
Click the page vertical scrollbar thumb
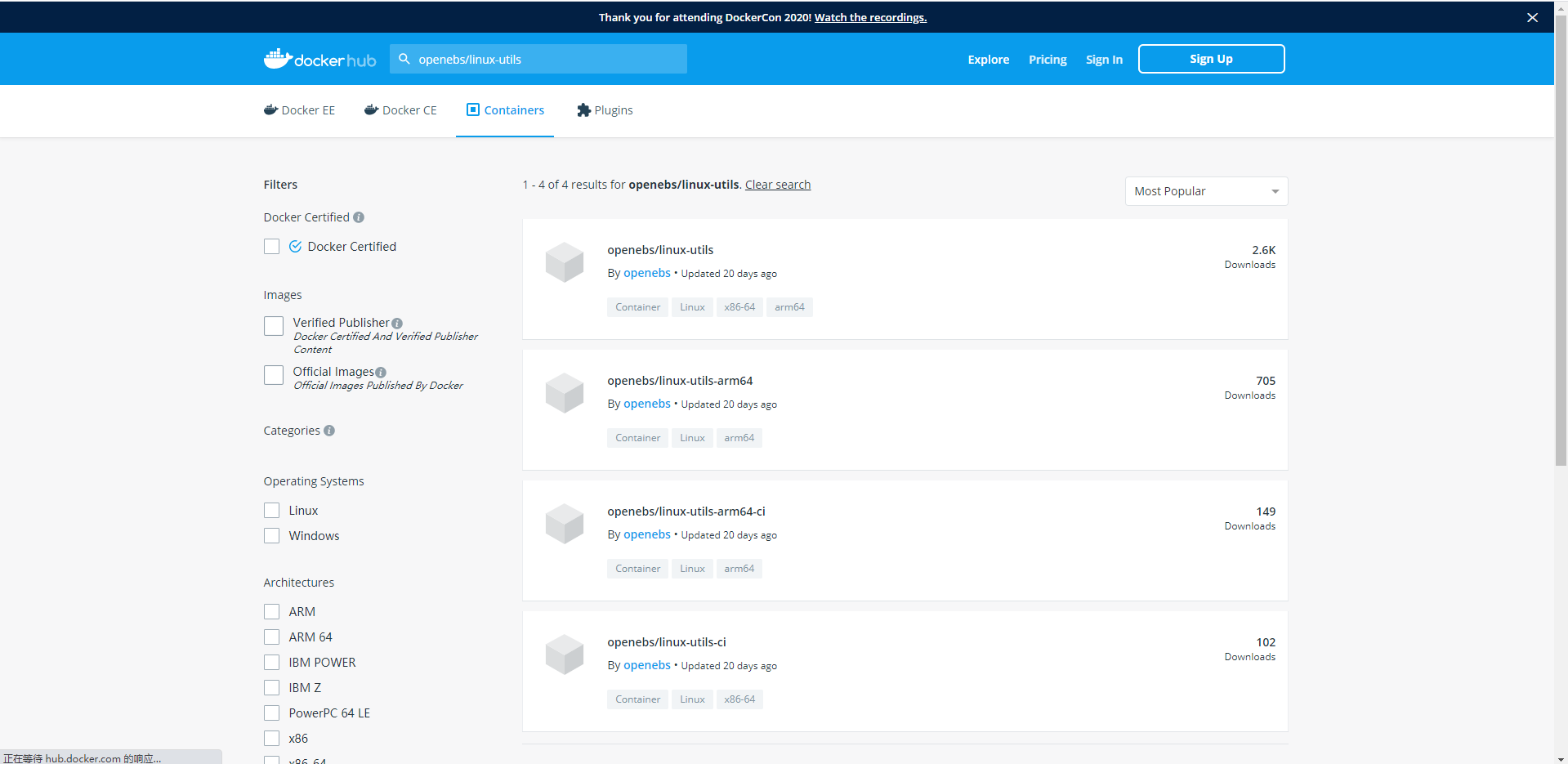point(1561,241)
